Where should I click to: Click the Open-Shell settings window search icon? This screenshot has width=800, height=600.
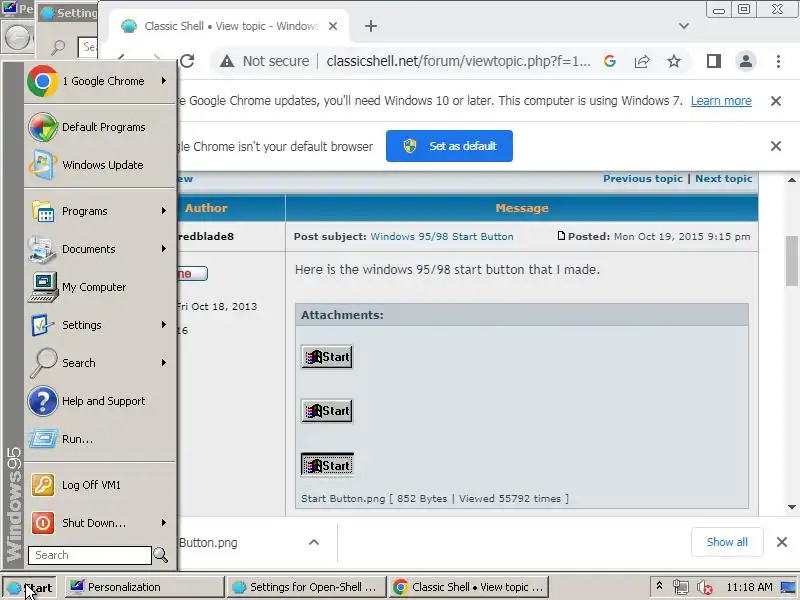coord(58,48)
